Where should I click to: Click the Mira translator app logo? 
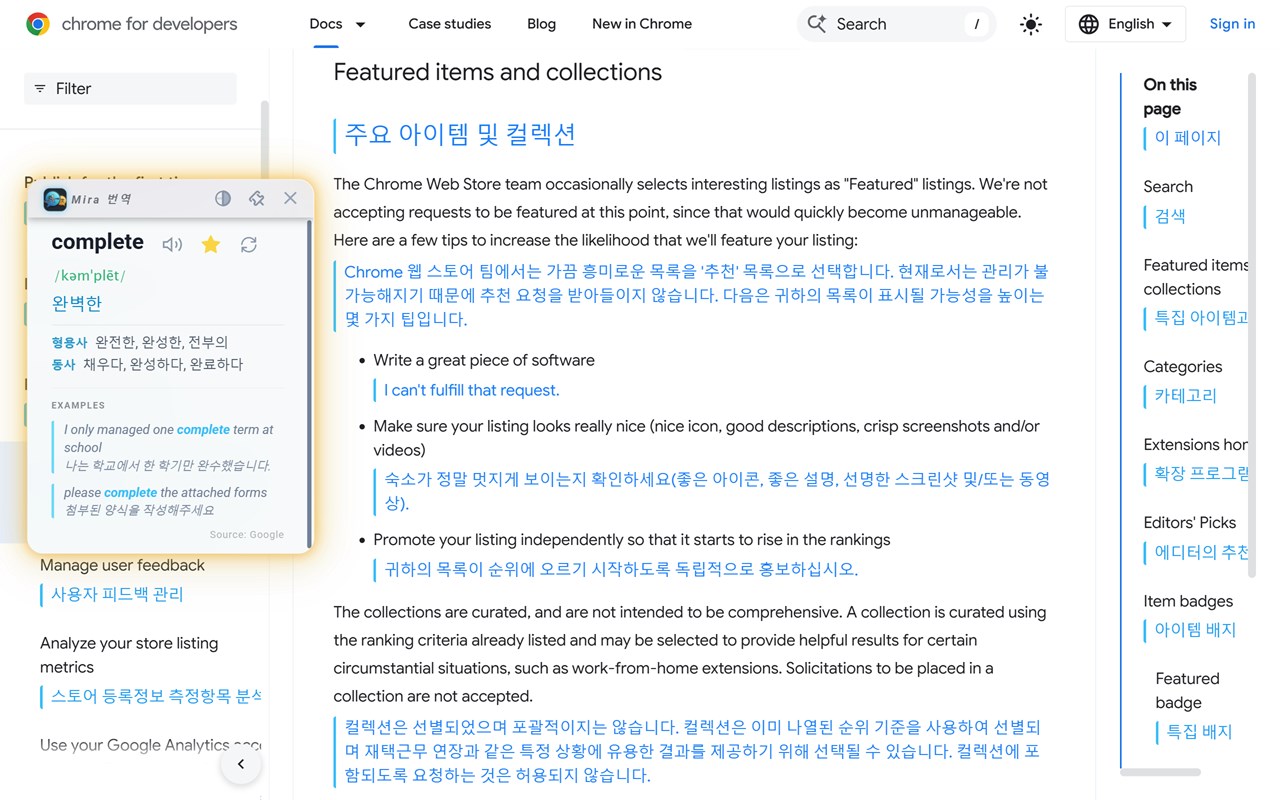click(x=55, y=199)
